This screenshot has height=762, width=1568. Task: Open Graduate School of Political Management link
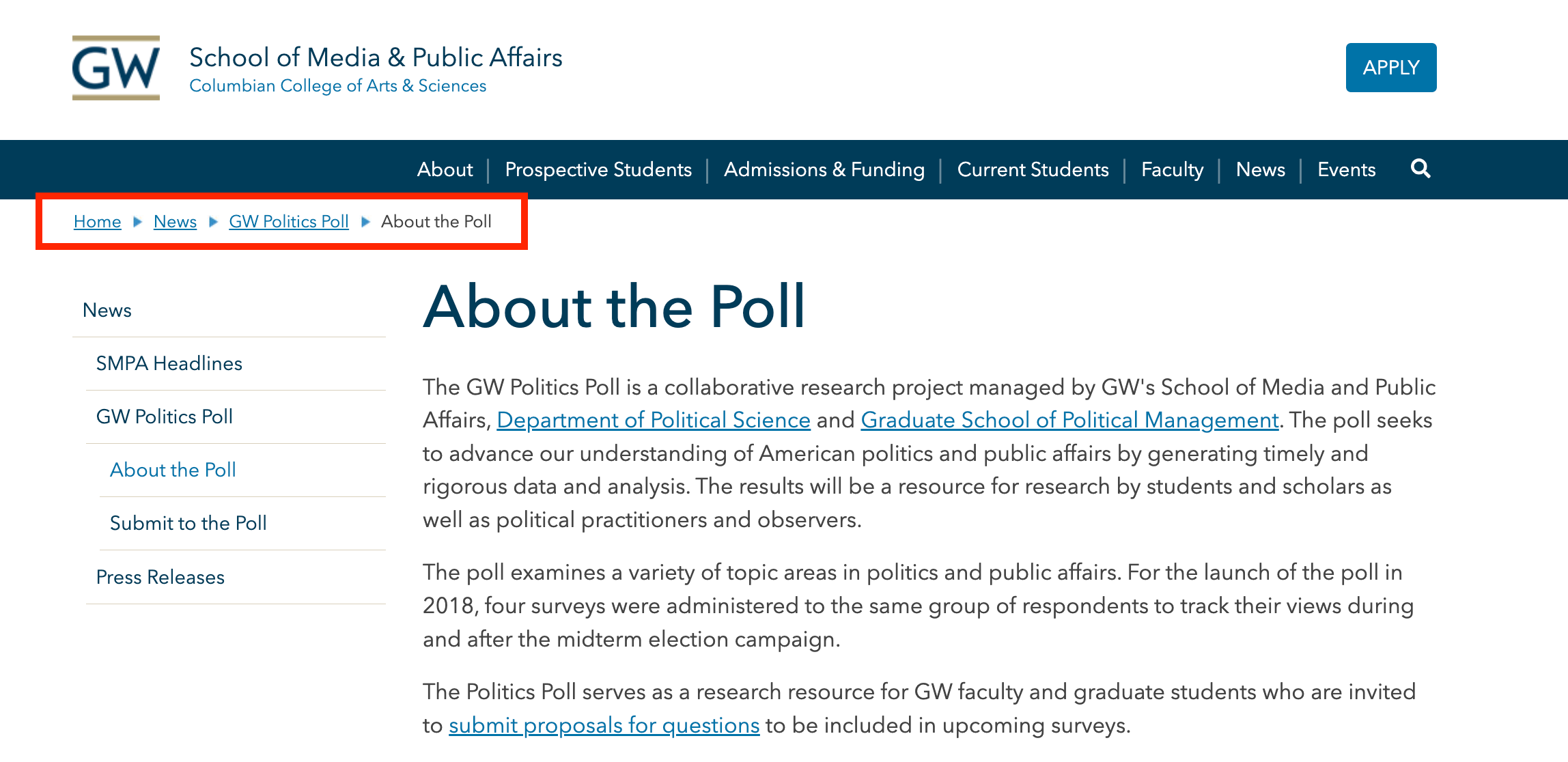[x=1069, y=420]
